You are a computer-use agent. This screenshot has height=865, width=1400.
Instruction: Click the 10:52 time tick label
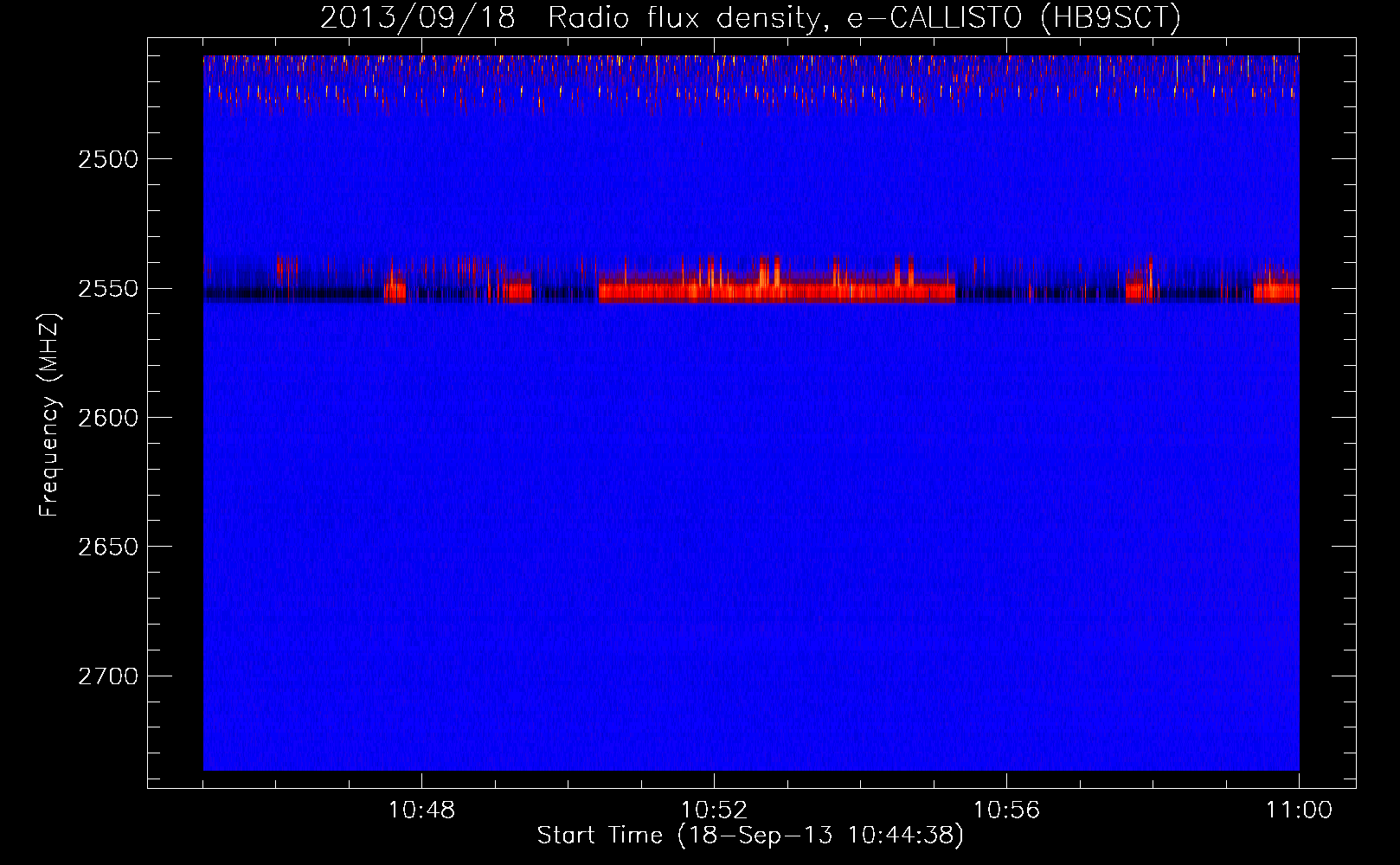[x=714, y=811]
